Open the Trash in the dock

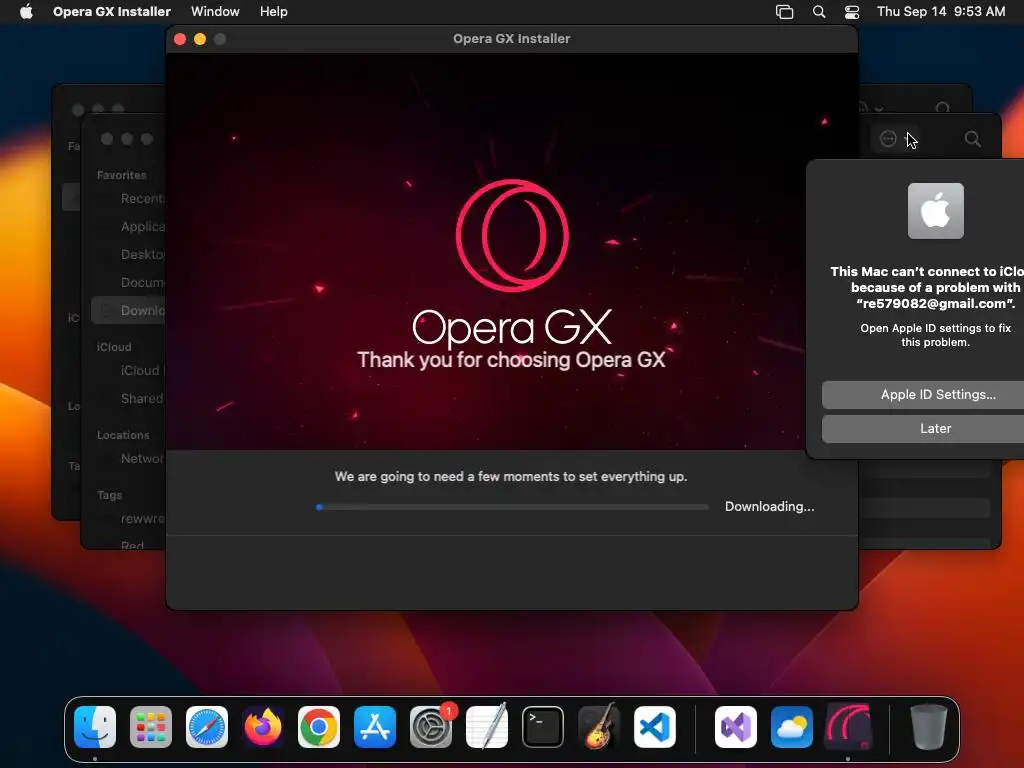click(929, 727)
